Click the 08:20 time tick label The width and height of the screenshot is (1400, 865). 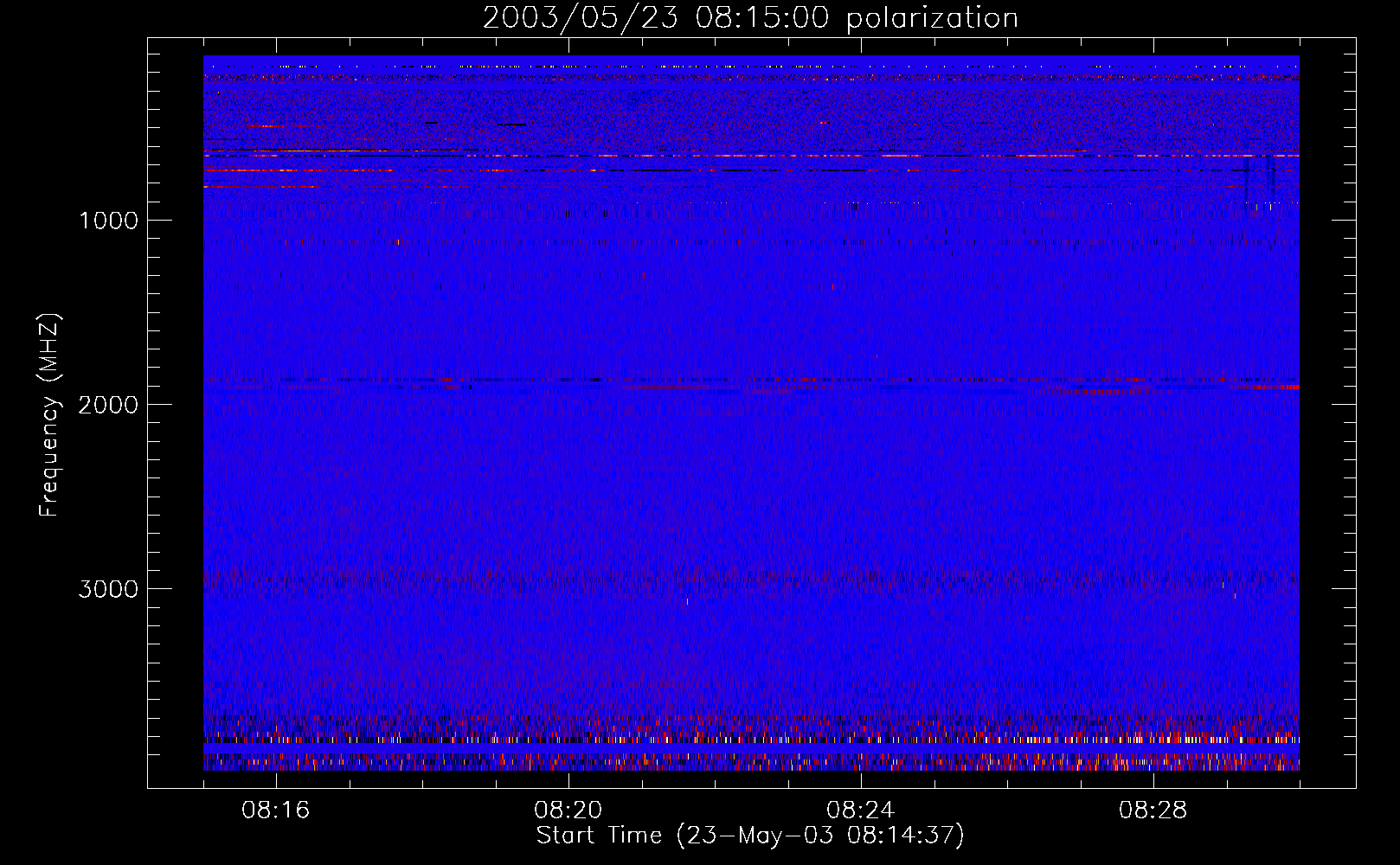point(568,811)
